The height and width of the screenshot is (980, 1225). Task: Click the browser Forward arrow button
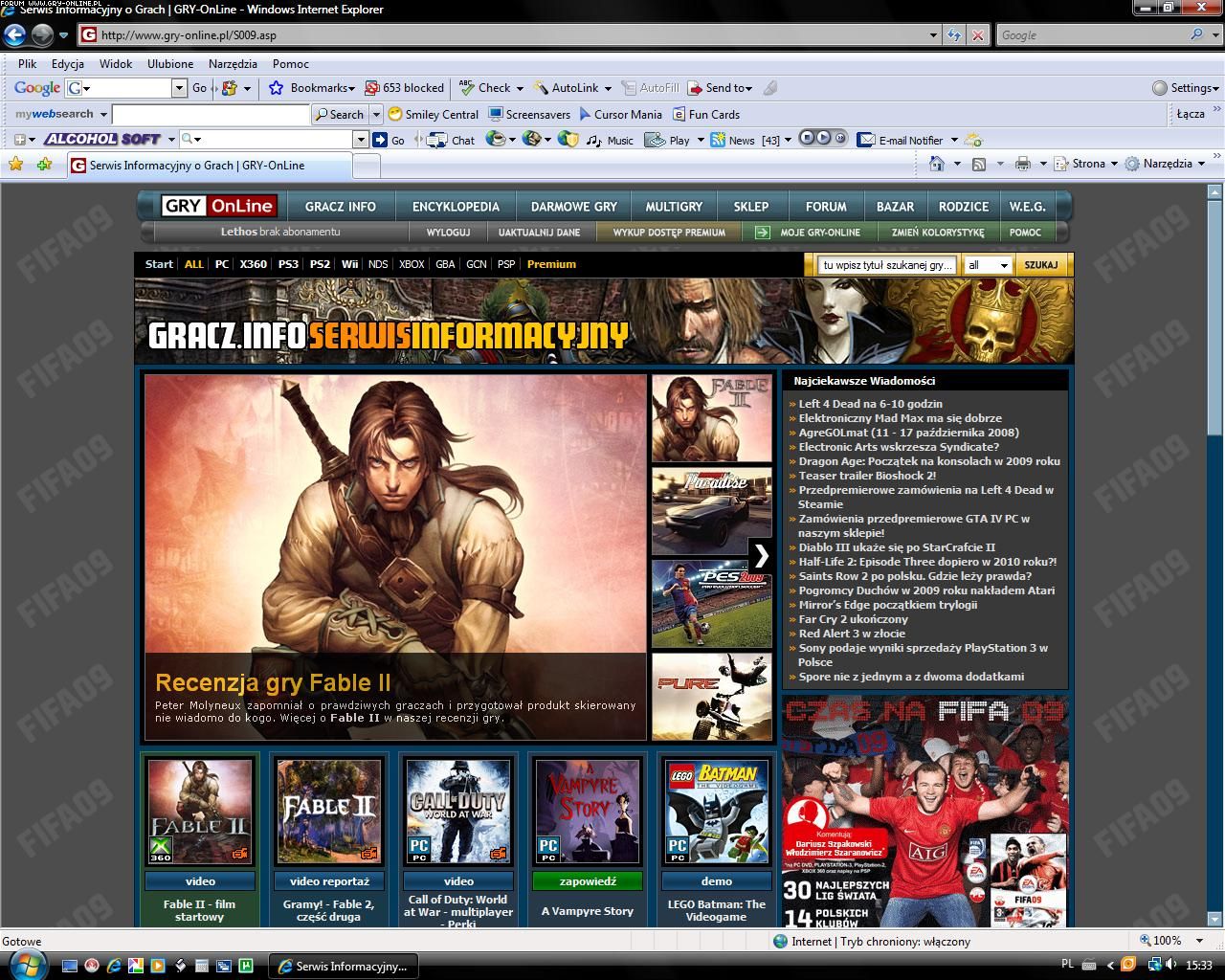[42, 35]
